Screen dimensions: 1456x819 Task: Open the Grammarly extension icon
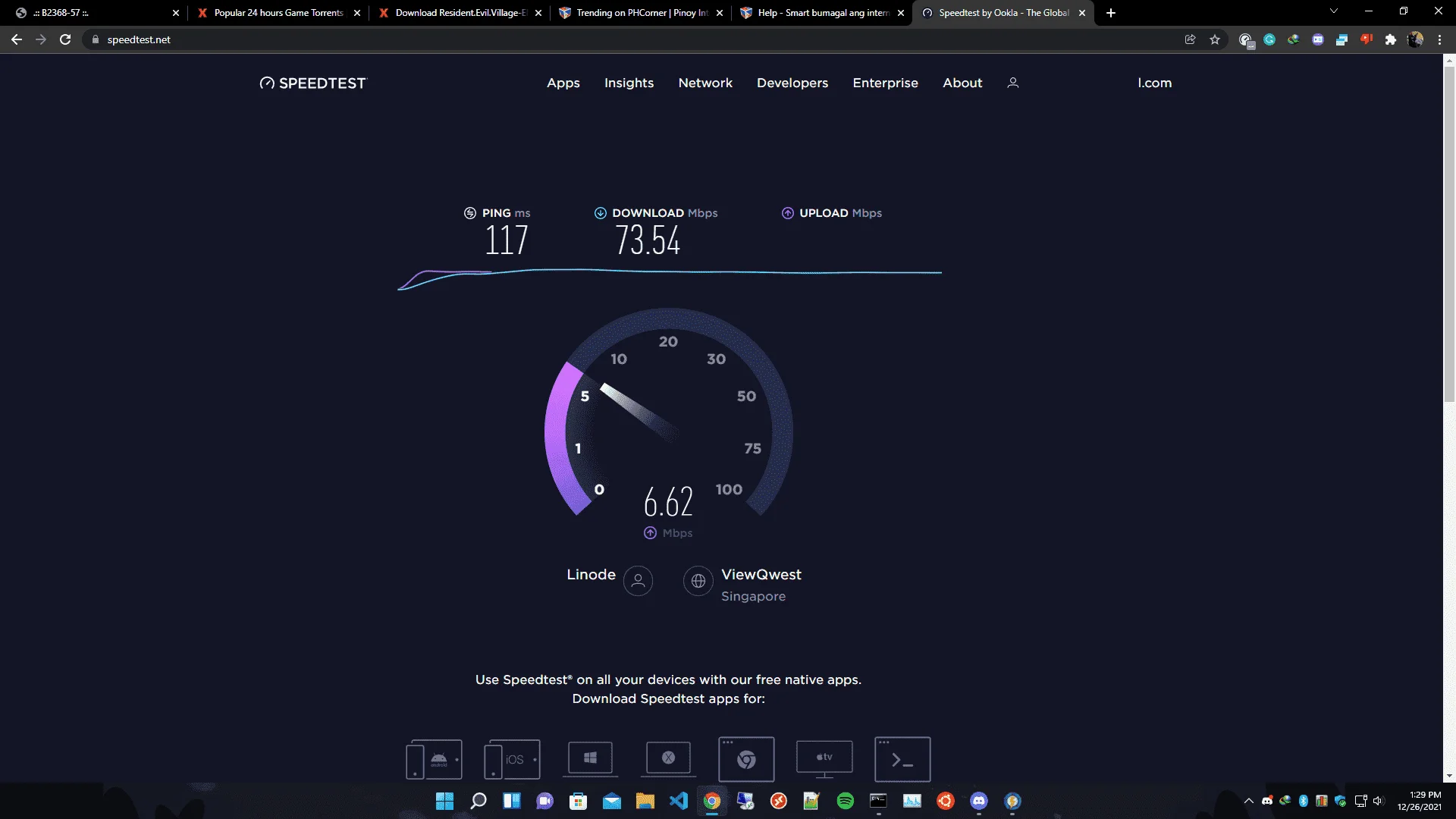tap(1269, 39)
